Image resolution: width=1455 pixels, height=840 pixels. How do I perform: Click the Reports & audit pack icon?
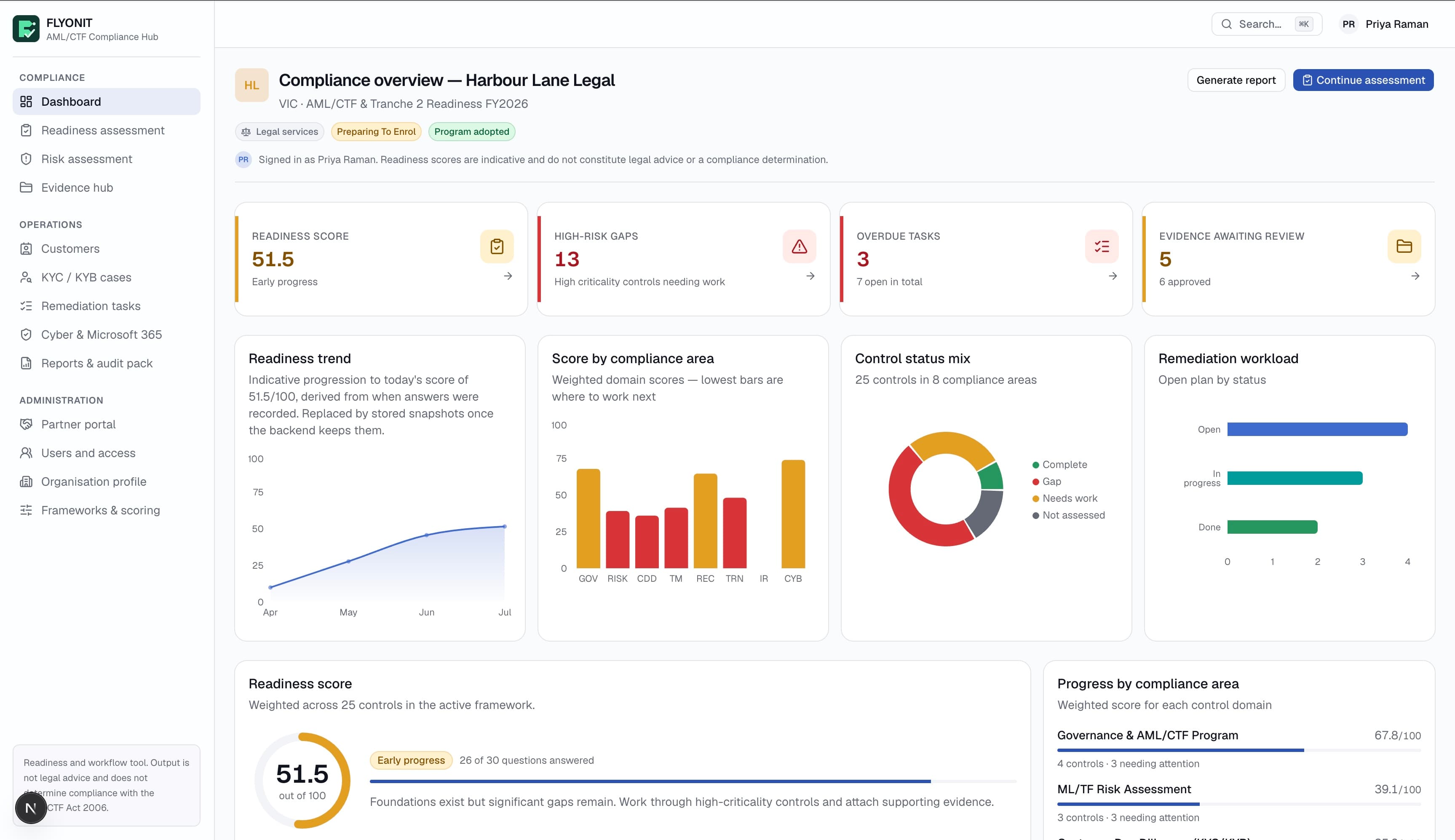click(x=26, y=364)
